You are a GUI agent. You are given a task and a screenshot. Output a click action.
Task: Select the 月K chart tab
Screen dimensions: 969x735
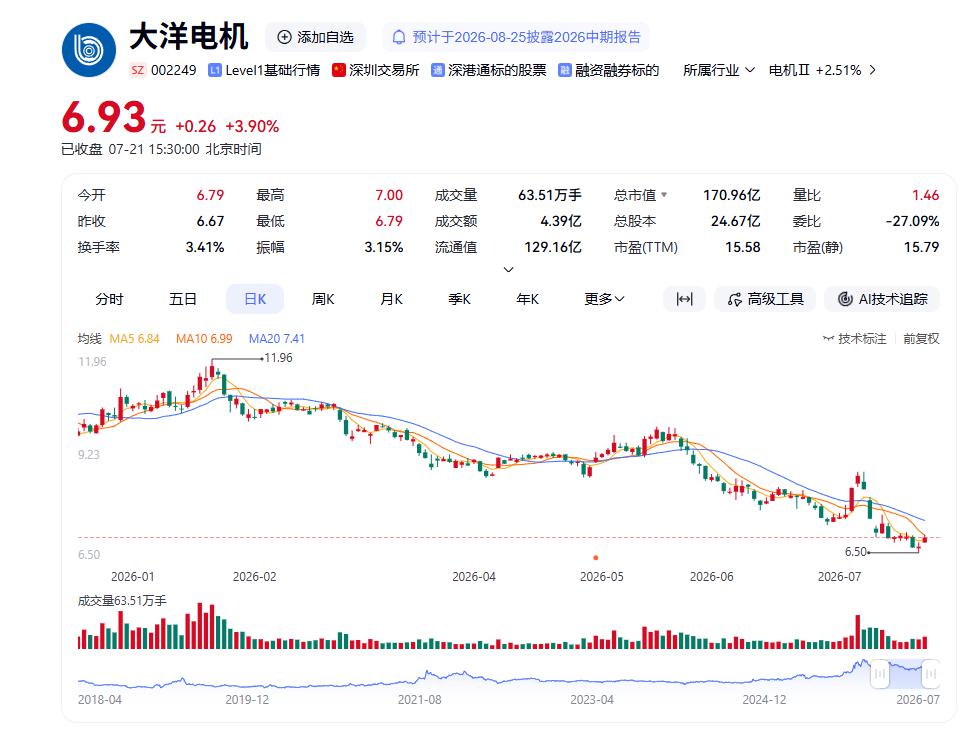point(391,299)
